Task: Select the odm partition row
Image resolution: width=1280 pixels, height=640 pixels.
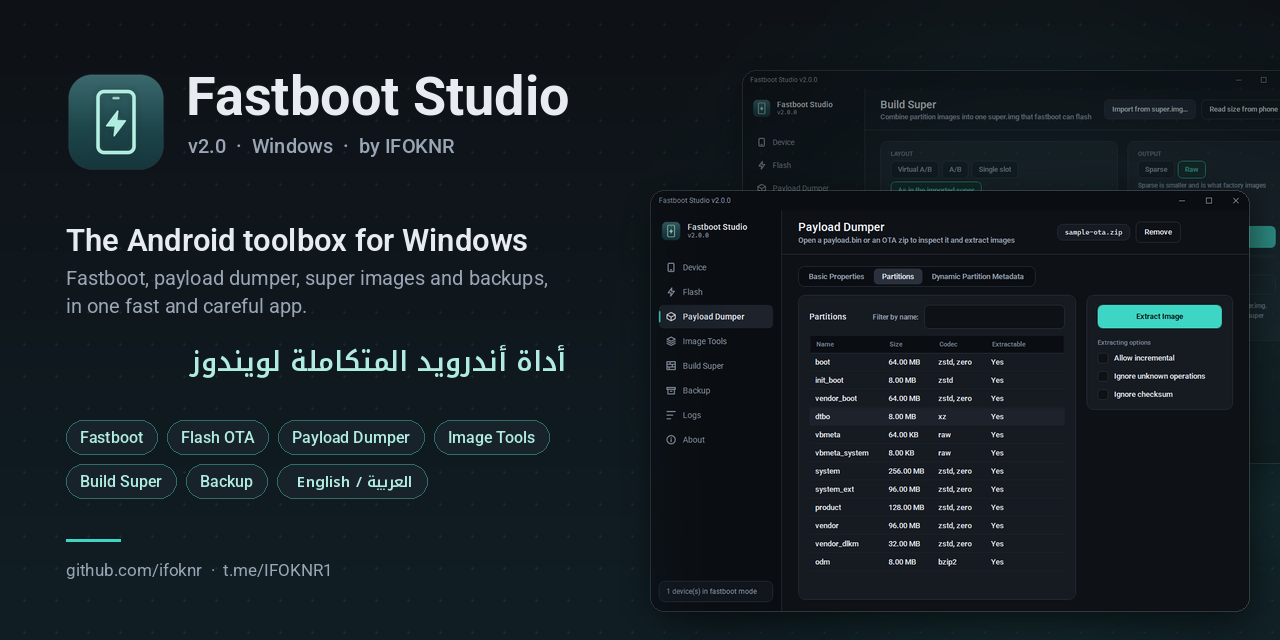Action: (937, 562)
